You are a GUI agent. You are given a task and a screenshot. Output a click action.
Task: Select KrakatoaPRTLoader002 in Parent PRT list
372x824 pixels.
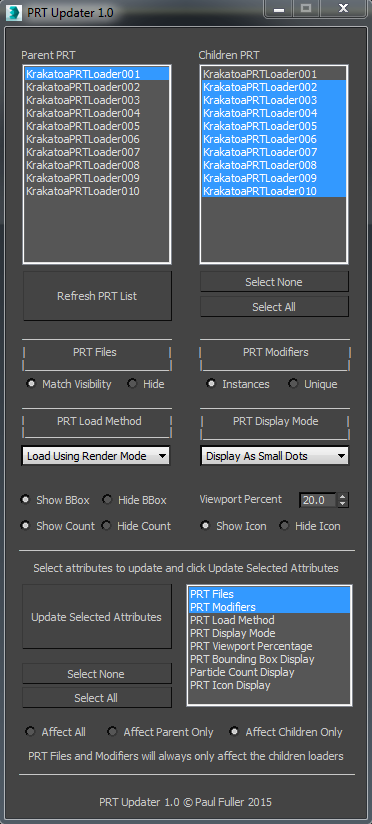[97, 87]
